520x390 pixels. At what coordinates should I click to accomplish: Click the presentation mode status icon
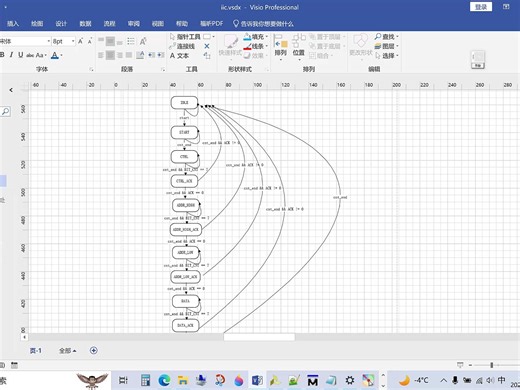[460, 365]
